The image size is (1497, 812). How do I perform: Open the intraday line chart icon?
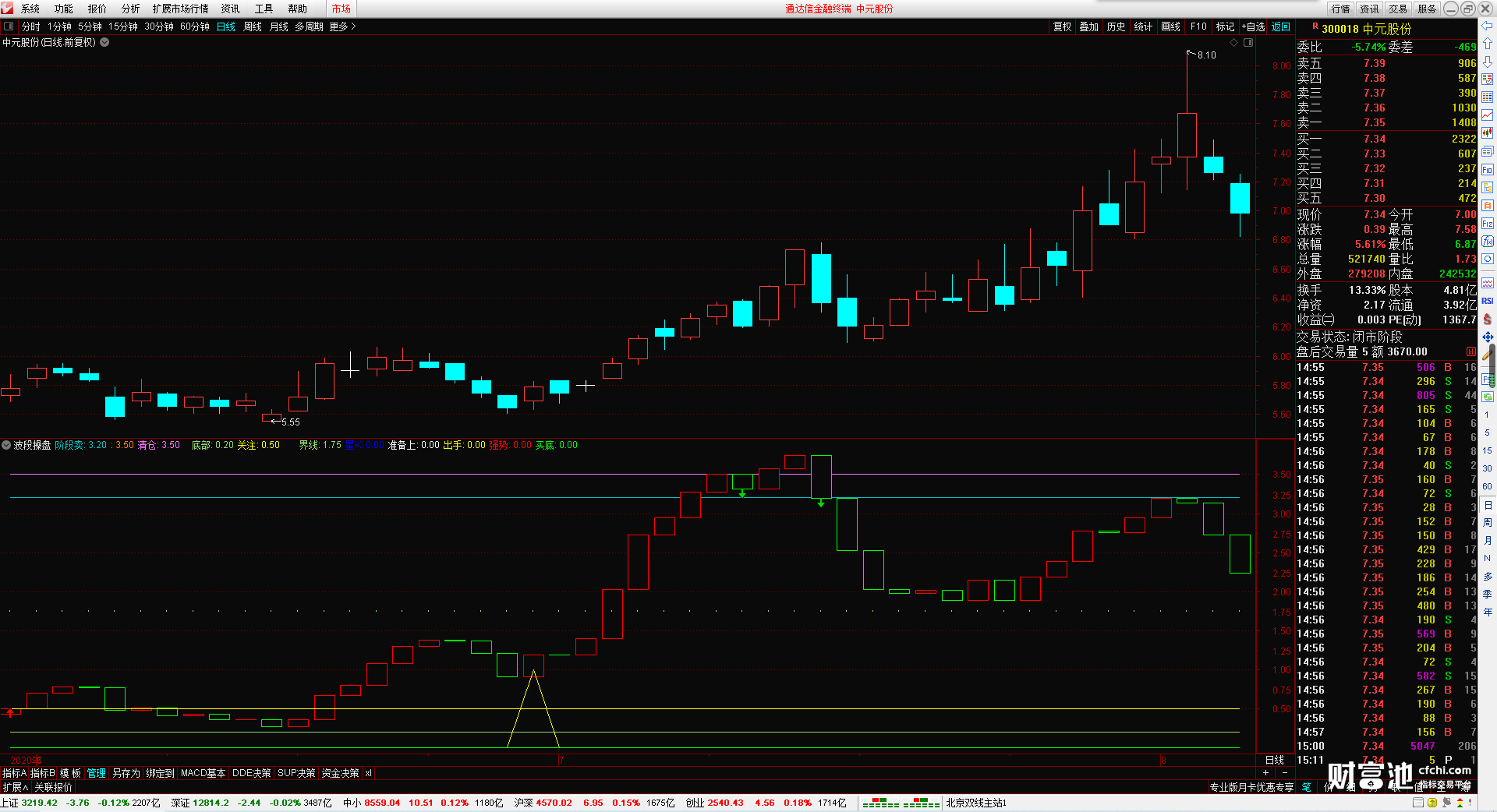click(x=1488, y=115)
